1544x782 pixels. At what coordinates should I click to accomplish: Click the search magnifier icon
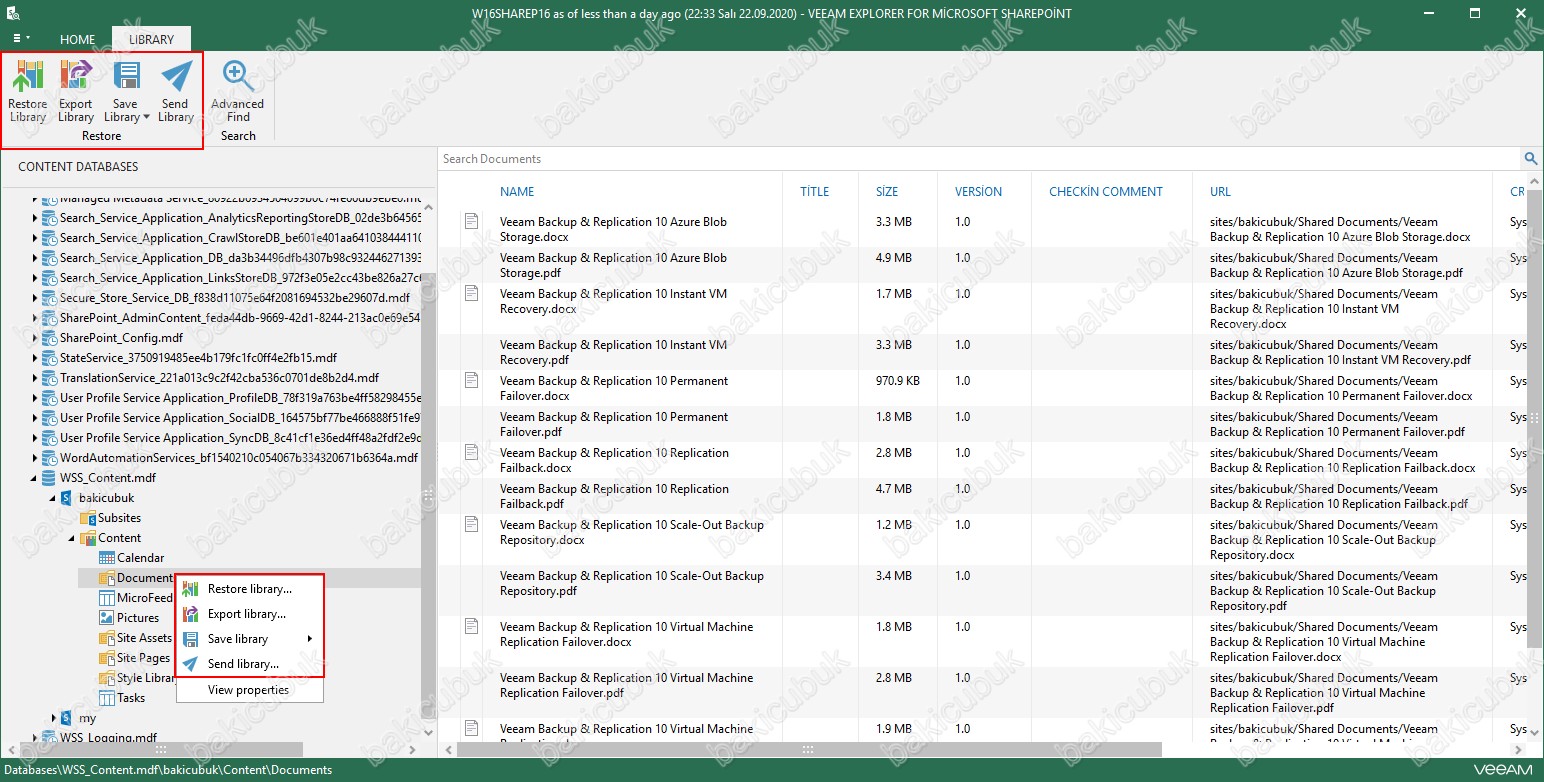[x=1530, y=159]
